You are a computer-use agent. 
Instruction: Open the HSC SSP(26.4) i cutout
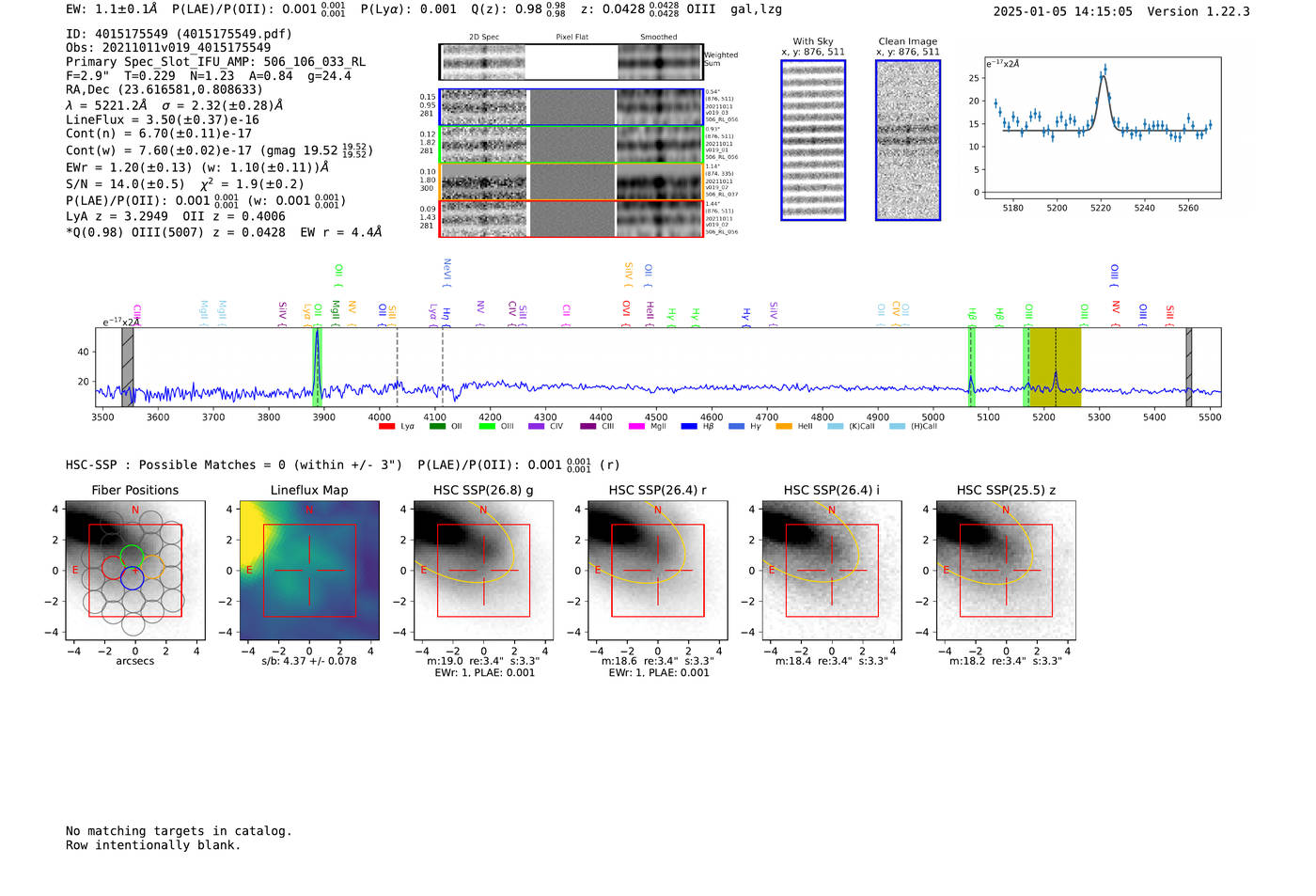click(x=832, y=571)
